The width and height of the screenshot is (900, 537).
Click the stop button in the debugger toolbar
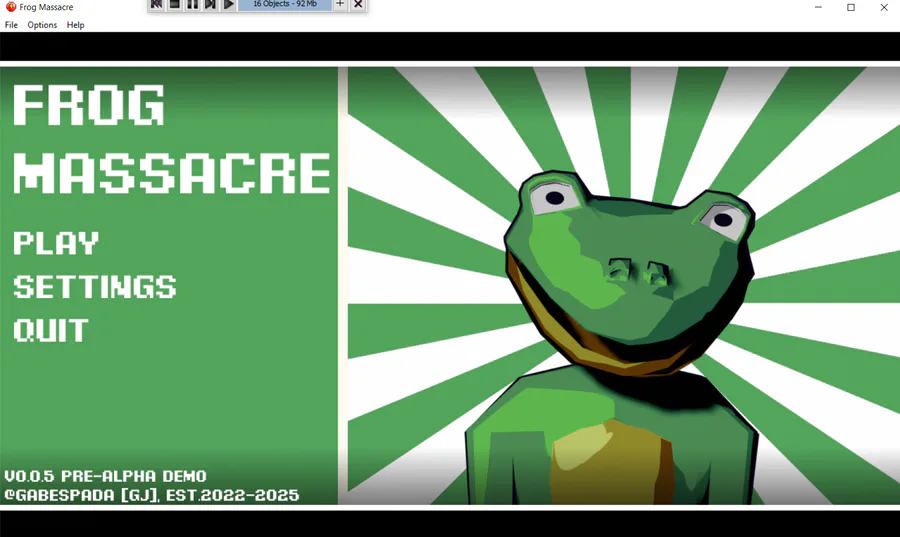(x=174, y=4)
